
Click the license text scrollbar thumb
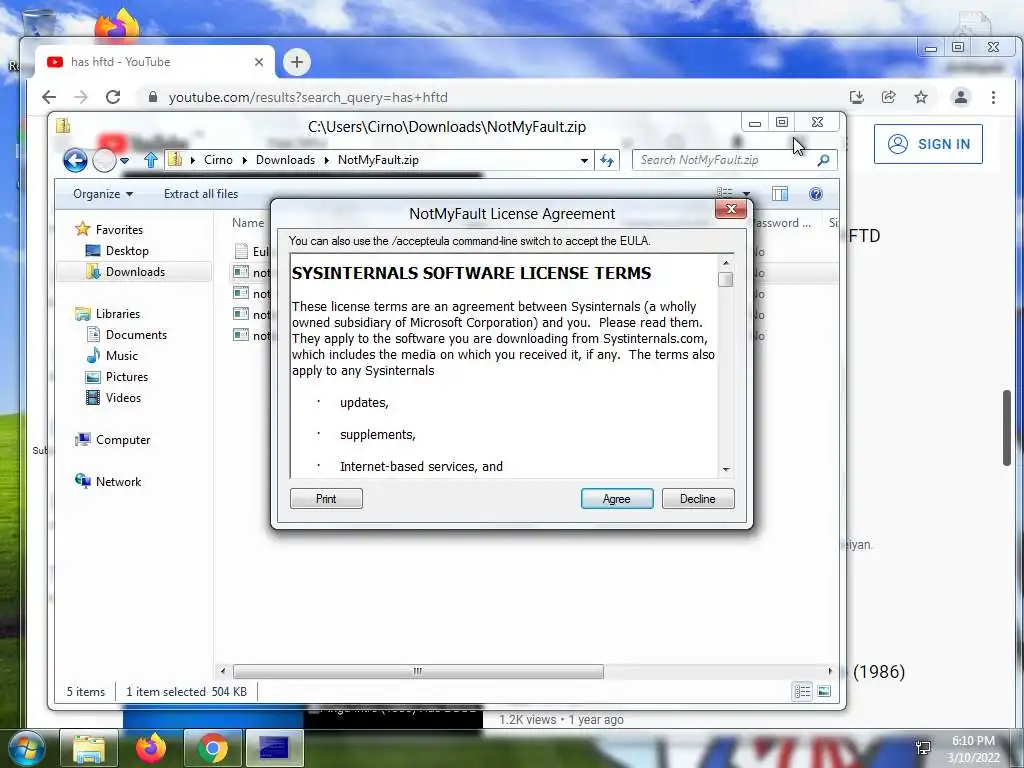725,280
